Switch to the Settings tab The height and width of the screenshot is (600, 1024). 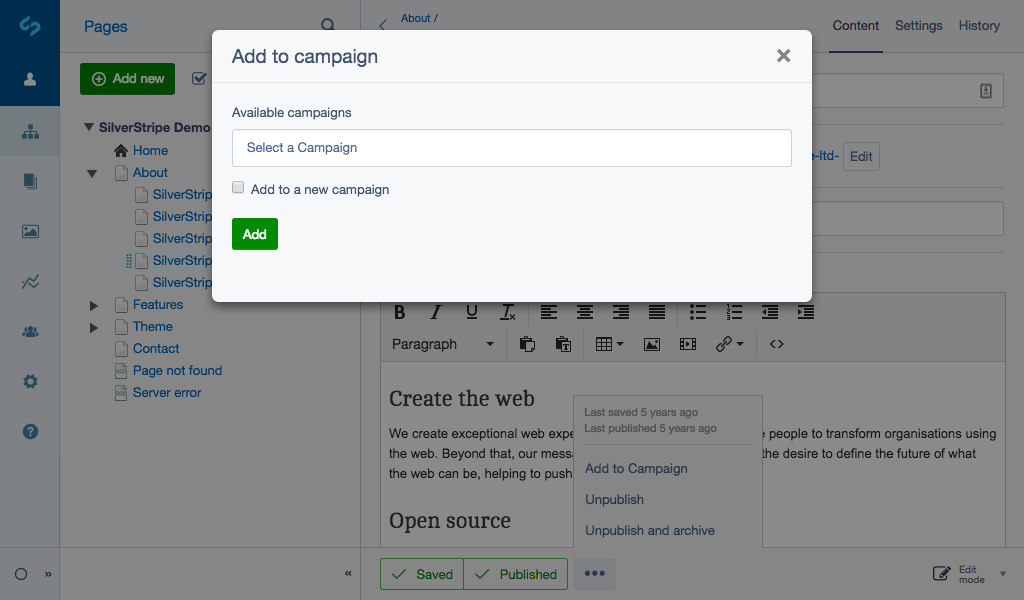(918, 26)
